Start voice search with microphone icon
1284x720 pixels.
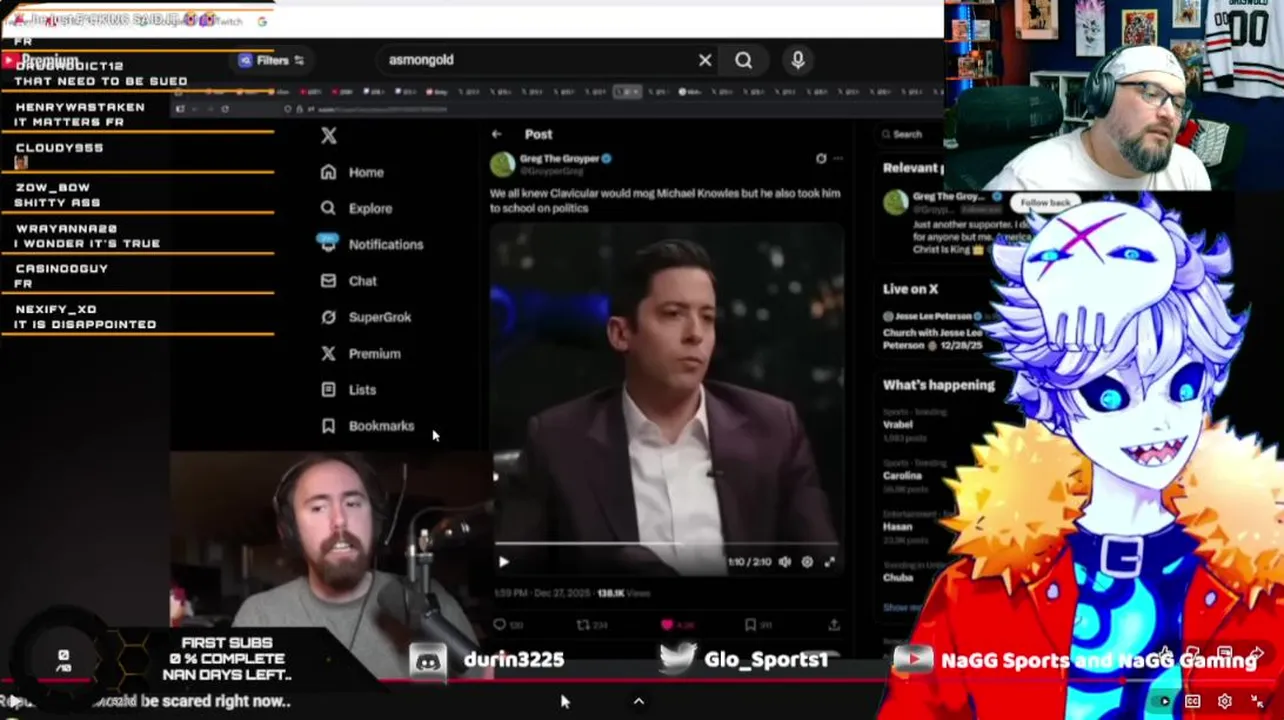pyautogui.click(x=797, y=60)
